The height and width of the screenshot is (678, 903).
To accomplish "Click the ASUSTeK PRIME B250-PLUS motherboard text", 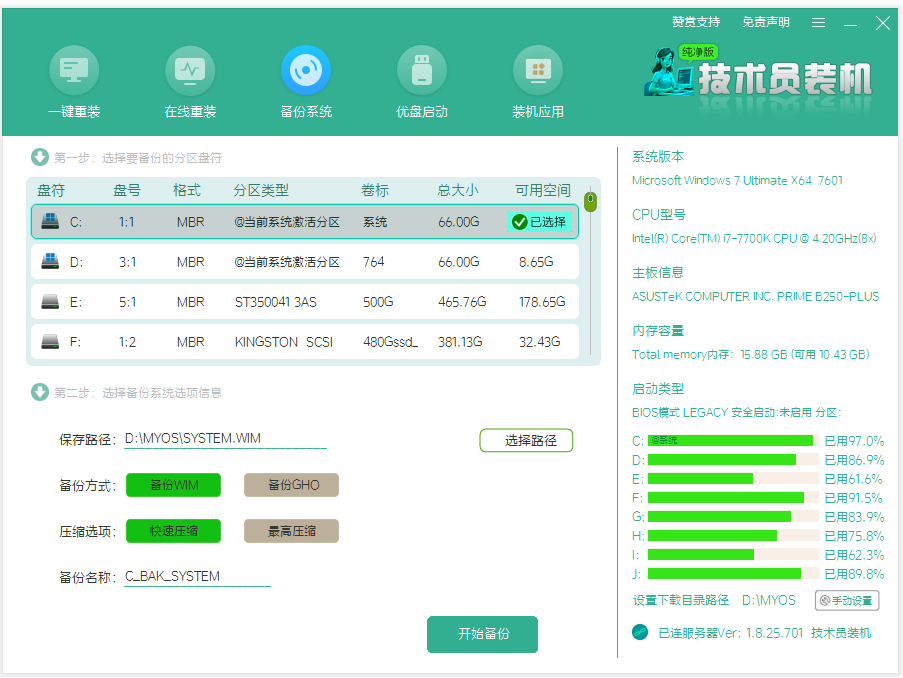I will pos(756,297).
